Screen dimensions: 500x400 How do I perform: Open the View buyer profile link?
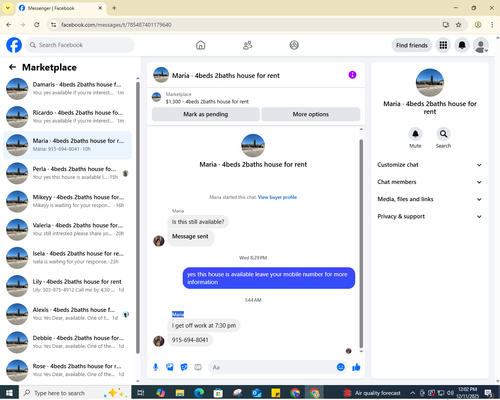click(277, 197)
